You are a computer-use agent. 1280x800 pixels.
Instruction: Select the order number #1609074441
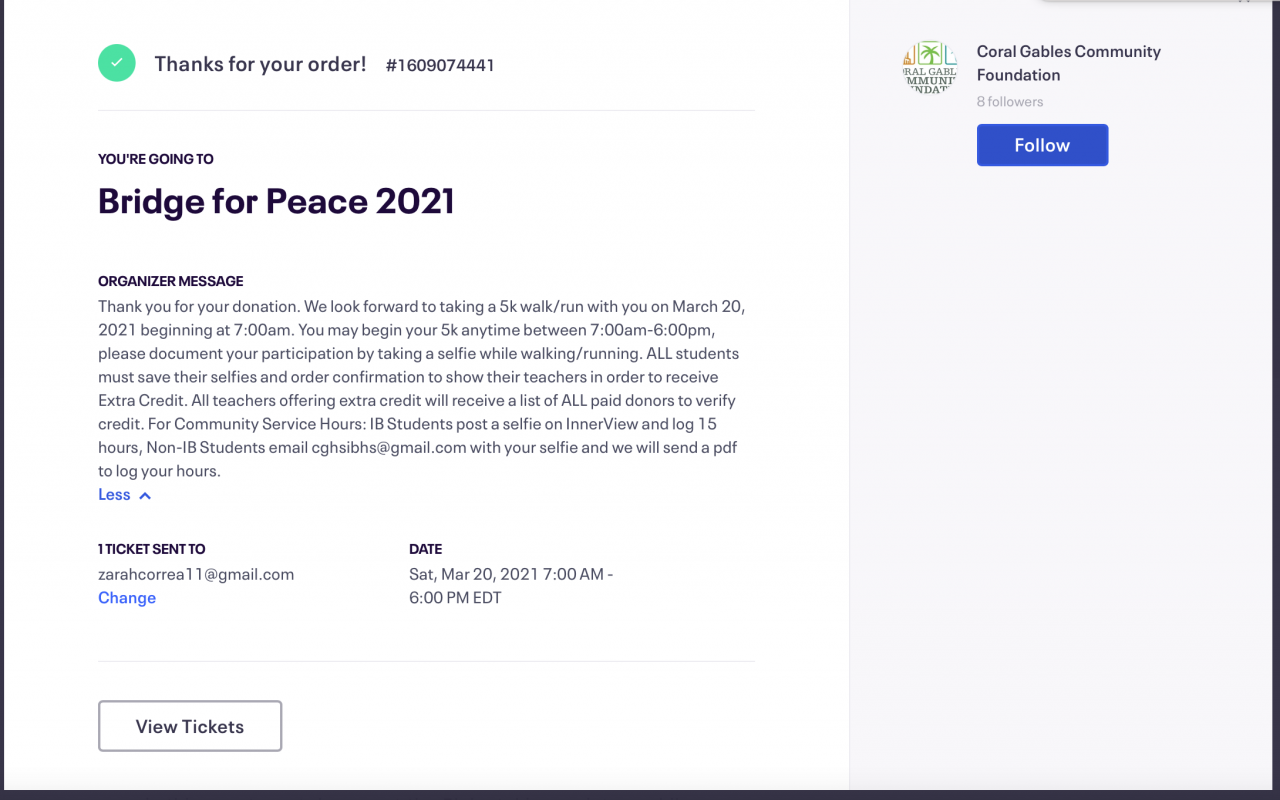pyautogui.click(x=440, y=66)
